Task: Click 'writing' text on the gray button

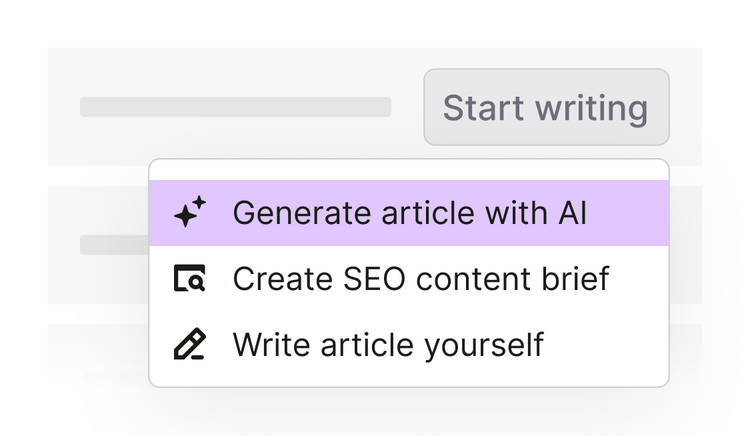Action: pyautogui.click(x=592, y=109)
